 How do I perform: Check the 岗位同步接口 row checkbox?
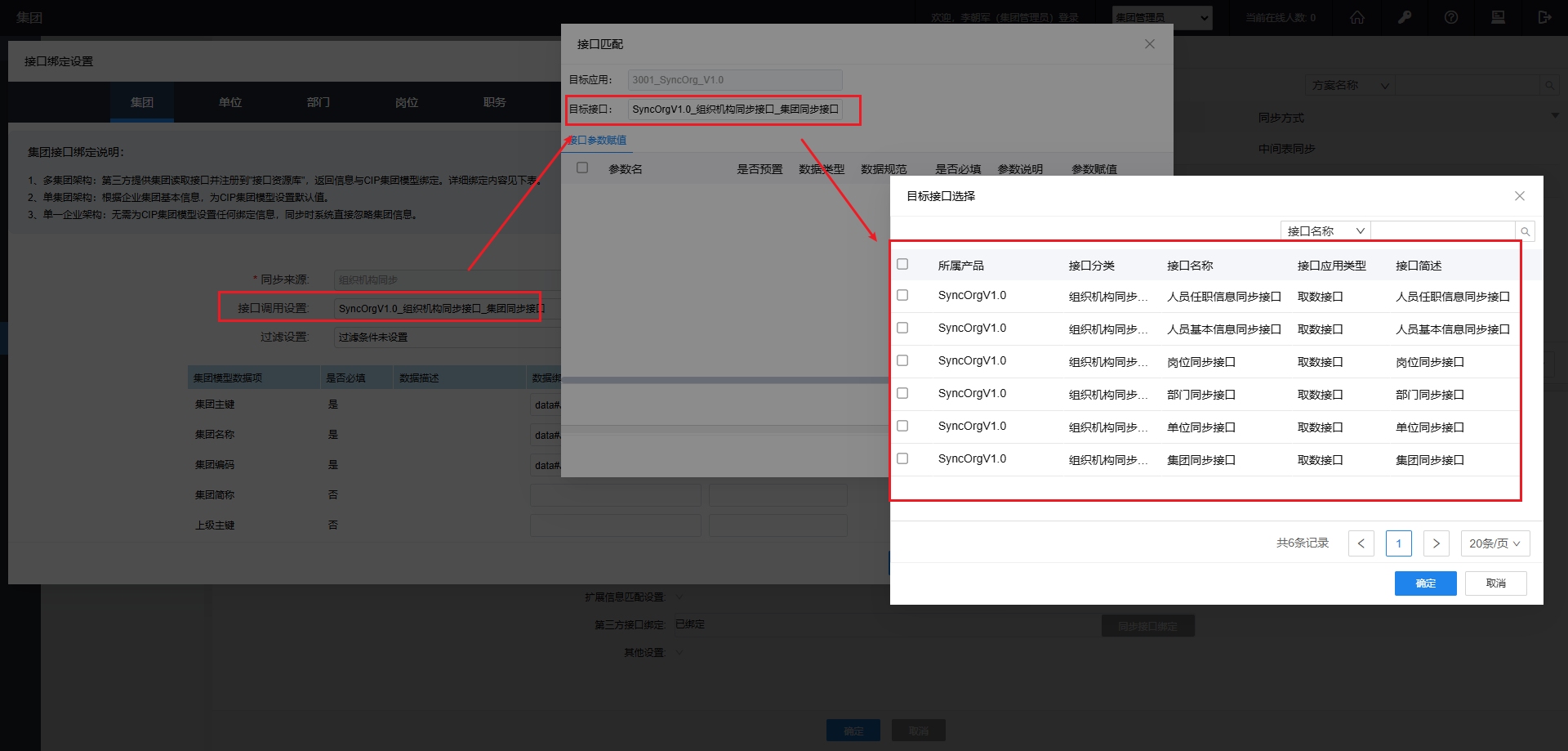point(902,360)
